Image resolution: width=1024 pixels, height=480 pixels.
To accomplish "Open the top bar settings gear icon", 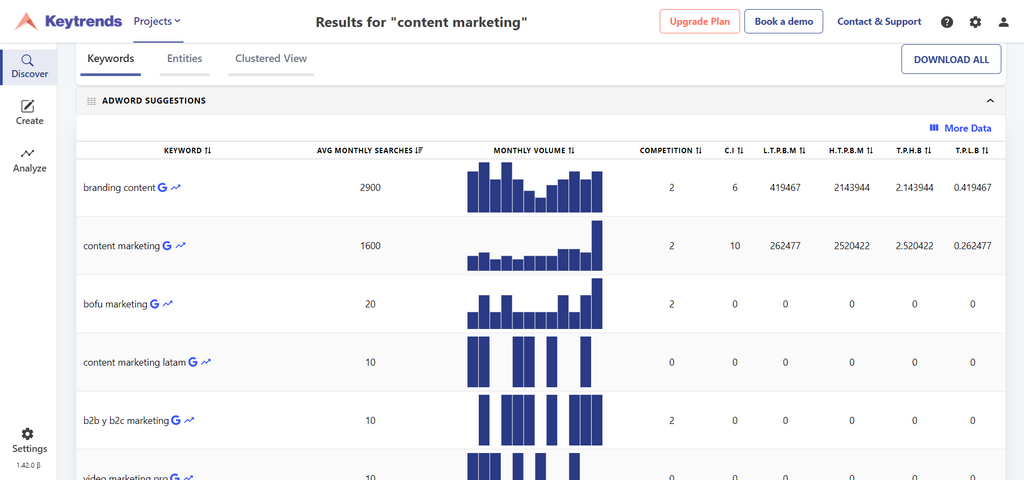I will click(975, 22).
